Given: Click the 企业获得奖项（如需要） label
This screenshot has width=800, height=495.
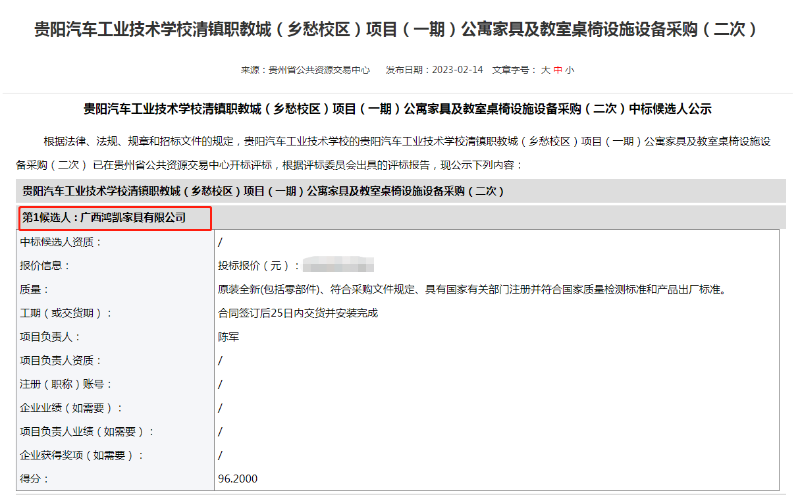Looking at the screenshot, I should tap(82, 456).
